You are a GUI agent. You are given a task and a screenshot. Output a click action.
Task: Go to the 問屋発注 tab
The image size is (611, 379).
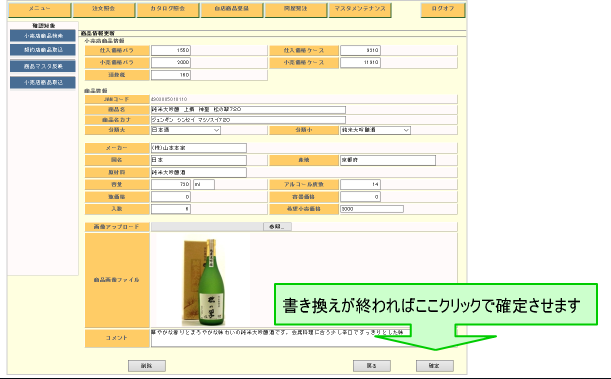pyautogui.click(x=296, y=10)
